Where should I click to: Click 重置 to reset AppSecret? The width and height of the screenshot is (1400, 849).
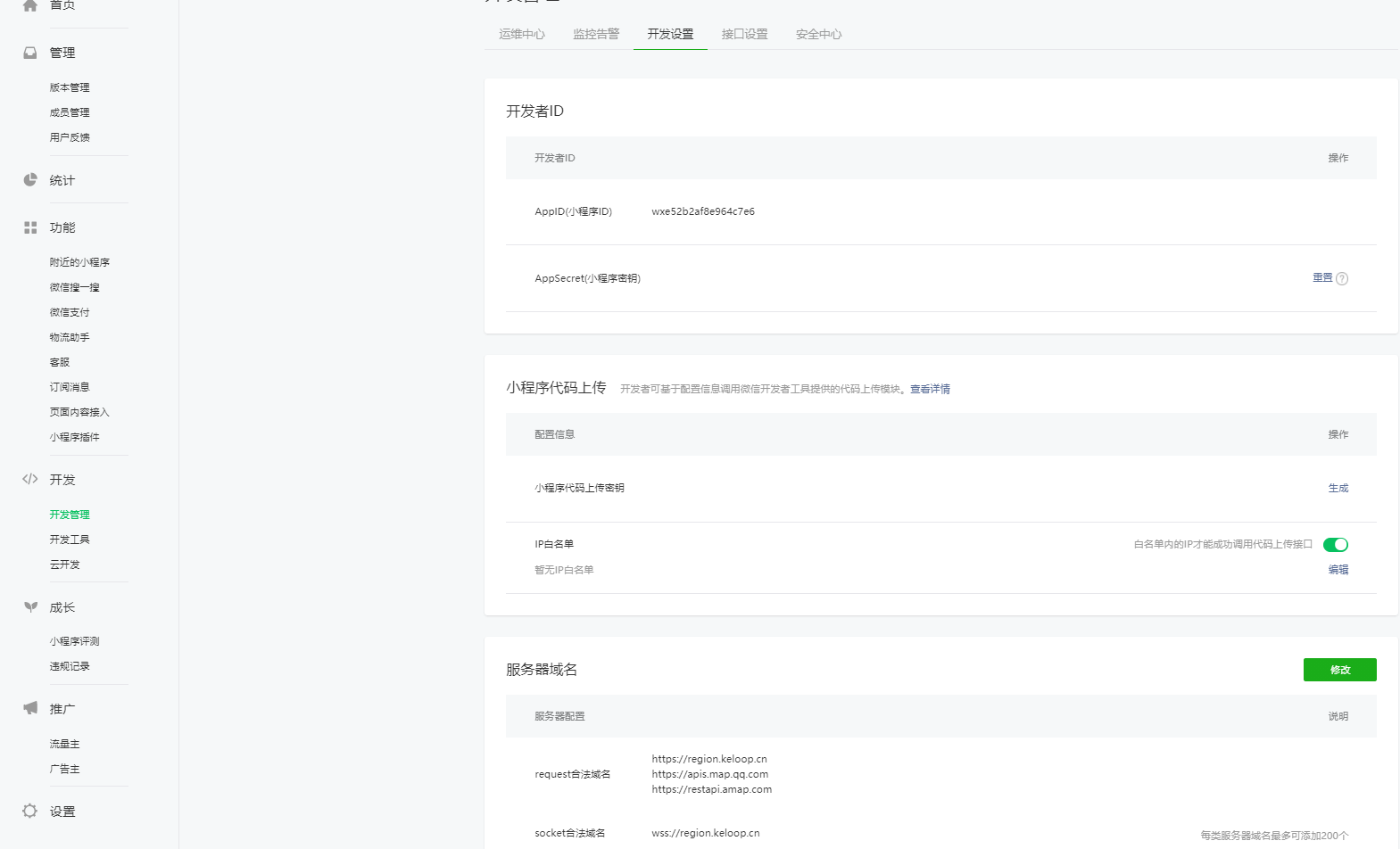point(1322,277)
